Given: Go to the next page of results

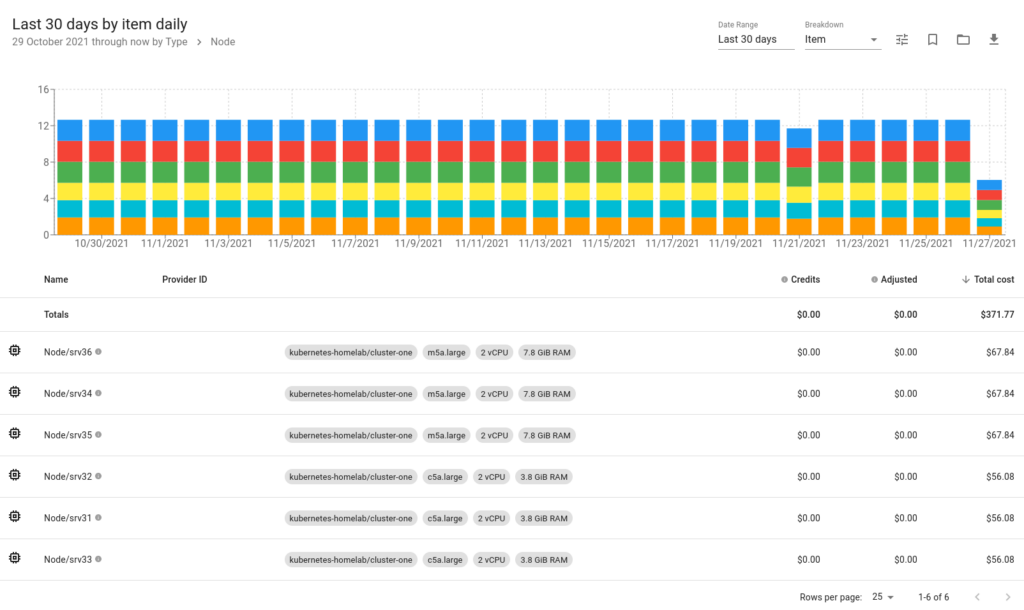Looking at the screenshot, I should point(1009,596).
